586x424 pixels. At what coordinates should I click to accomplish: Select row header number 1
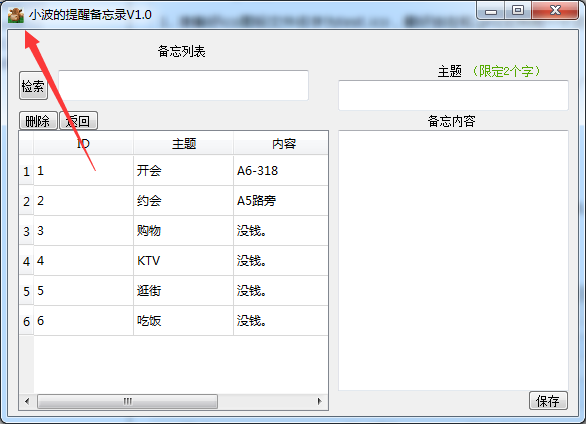pos(26,171)
